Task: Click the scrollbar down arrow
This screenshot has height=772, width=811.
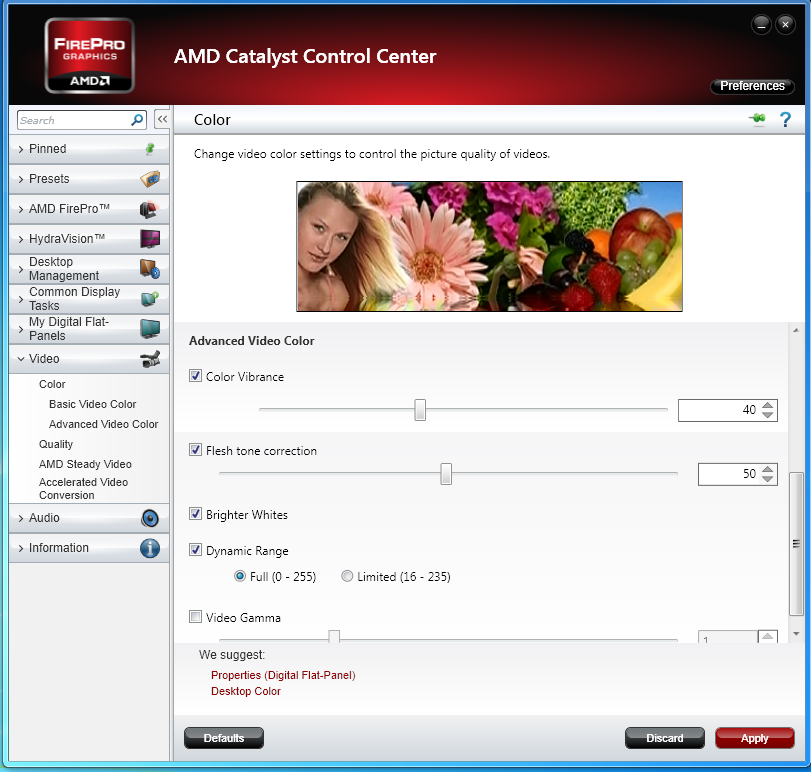Action: [796, 633]
